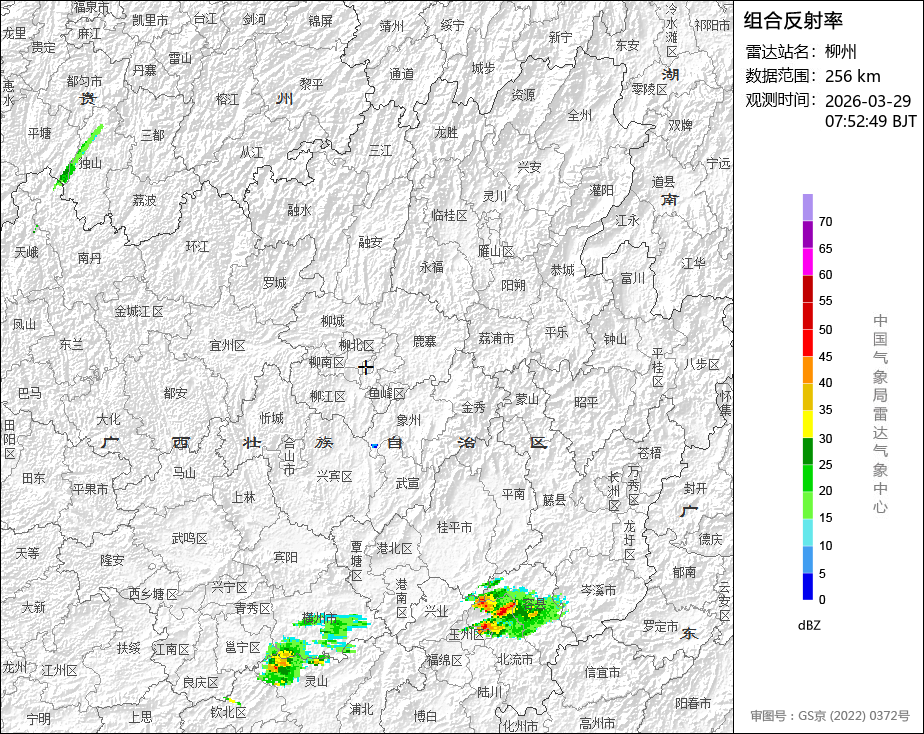Screen dimensions: 924x734
Task: Click the radar echo near 邕宁区 and 灵山
Action: pos(282,662)
